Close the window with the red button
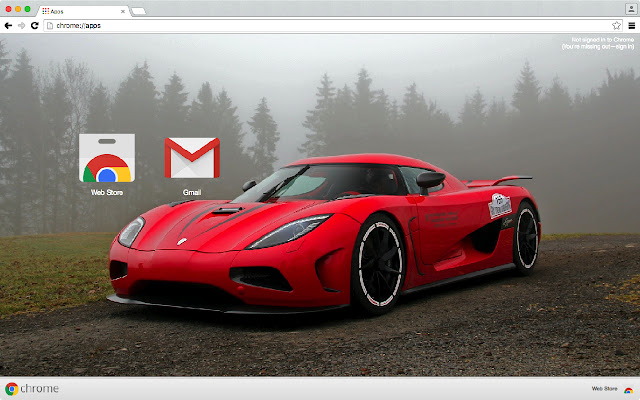This screenshot has height=400, width=640. [x=8, y=9]
